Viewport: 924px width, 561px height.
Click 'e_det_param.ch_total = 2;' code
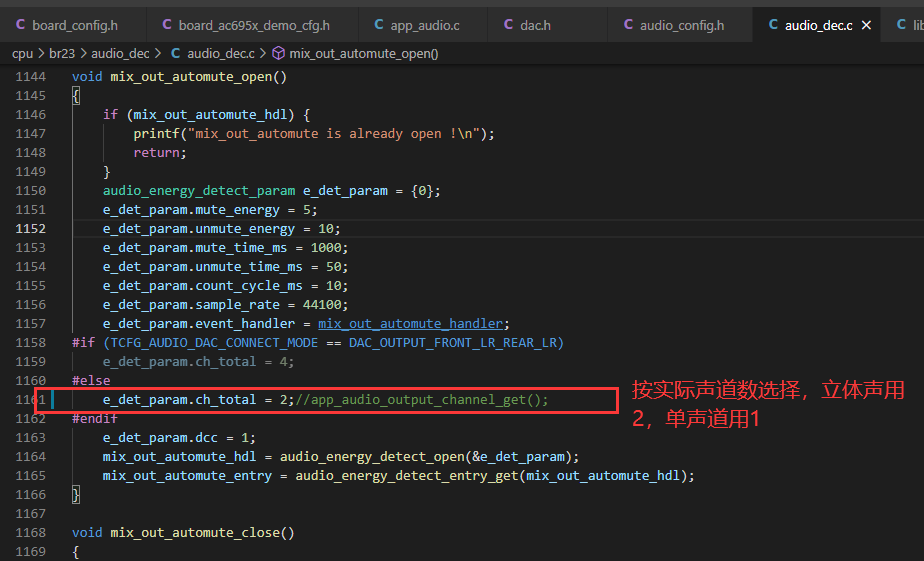(198, 400)
